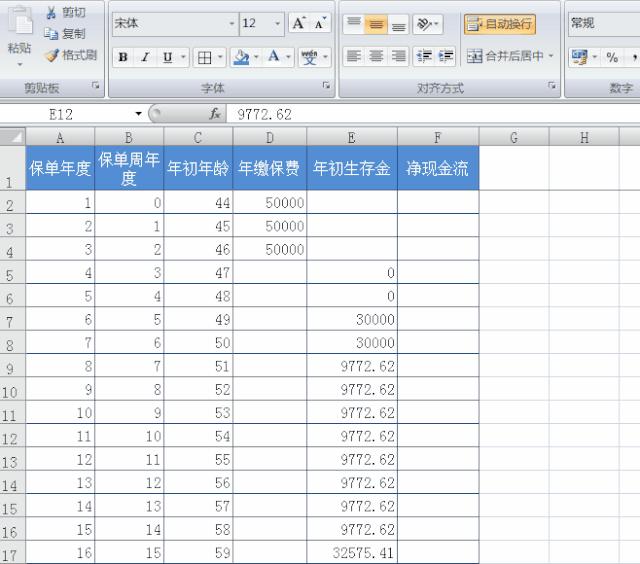
Task: Click the phonetic guide (wén) icon
Action: click(309, 58)
